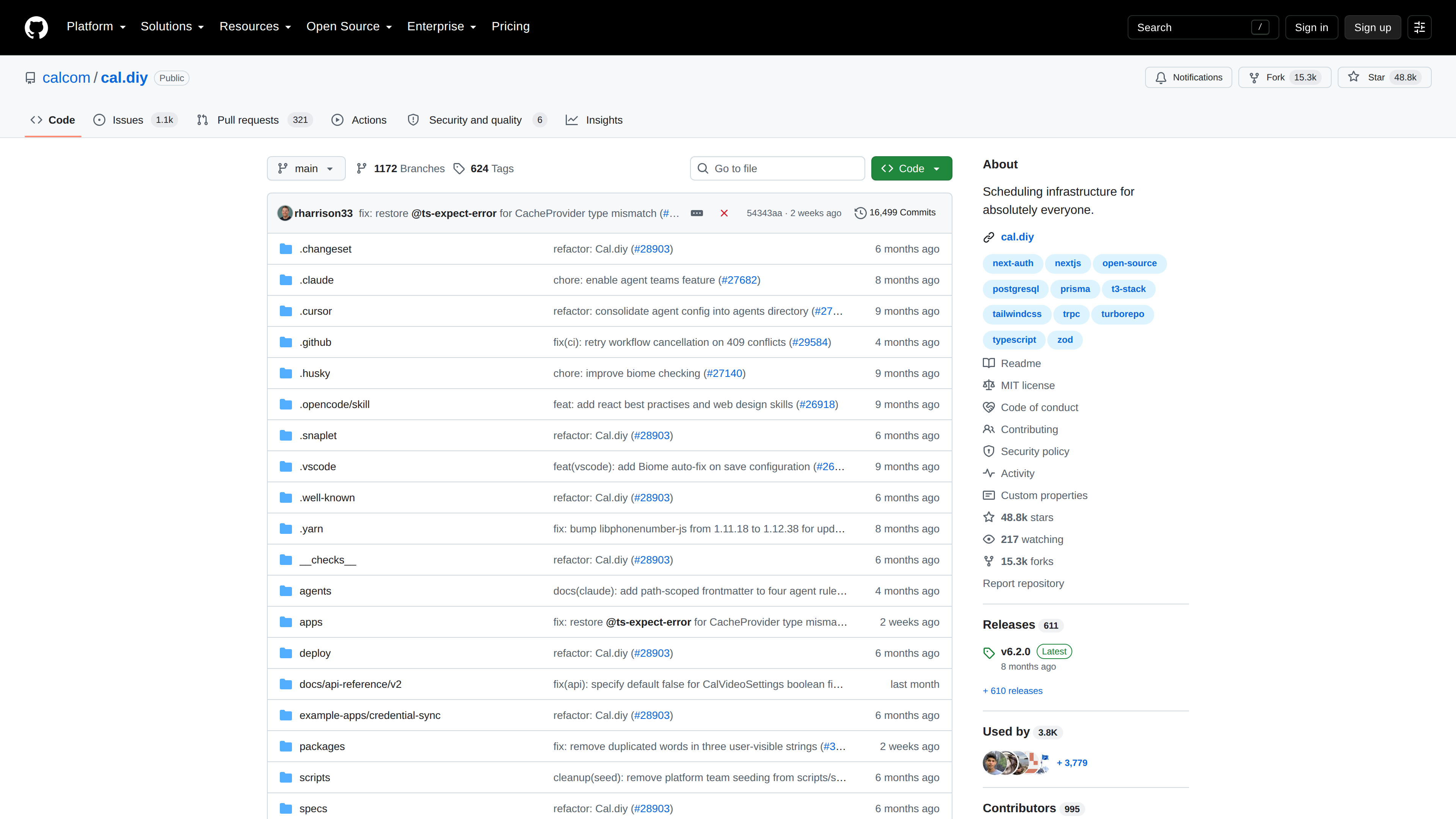Expand the Enterprise menu
This screenshot has width=1456, height=819.
pos(442,27)
